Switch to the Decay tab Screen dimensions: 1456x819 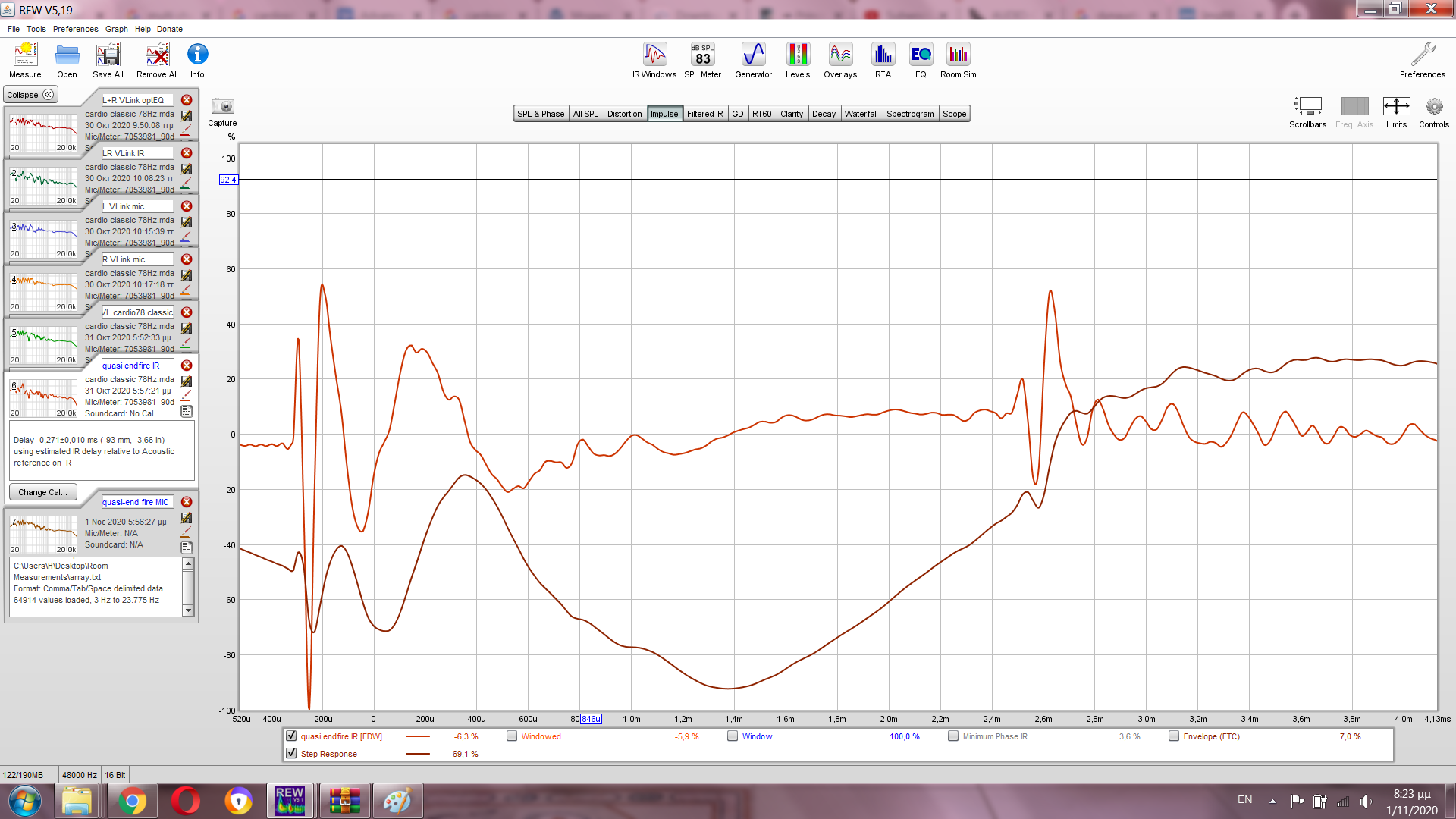(824, 114)
